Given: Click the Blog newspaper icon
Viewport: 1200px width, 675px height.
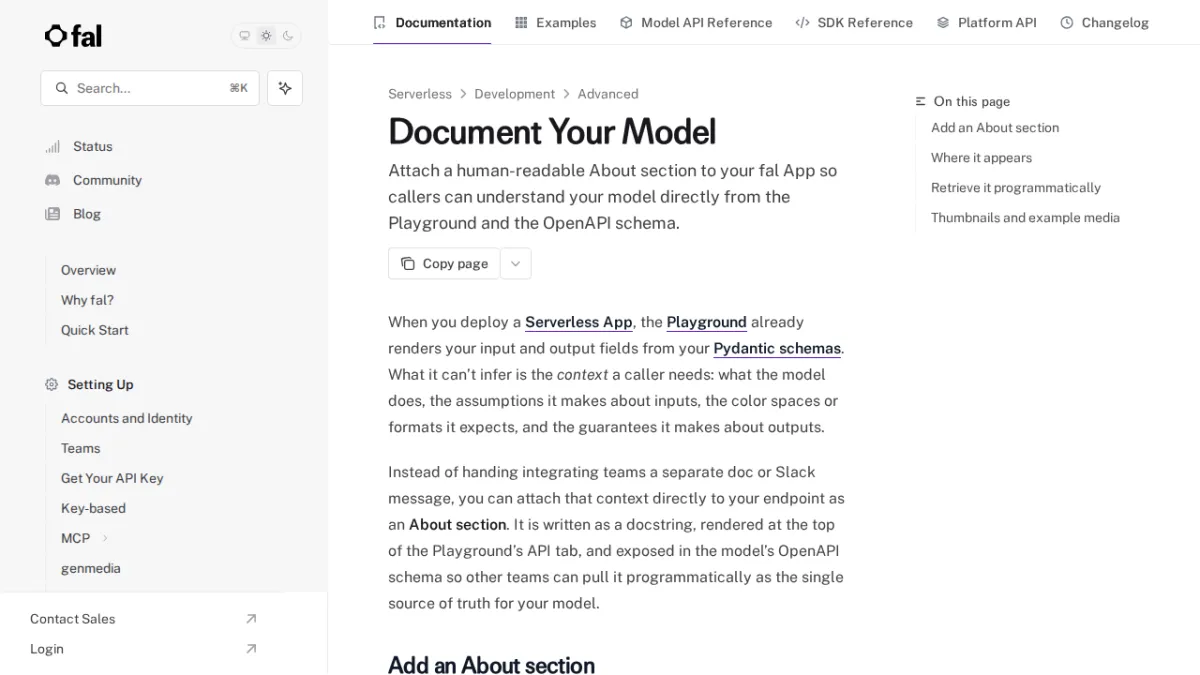Looking at the screenshot, I should 52,214.
